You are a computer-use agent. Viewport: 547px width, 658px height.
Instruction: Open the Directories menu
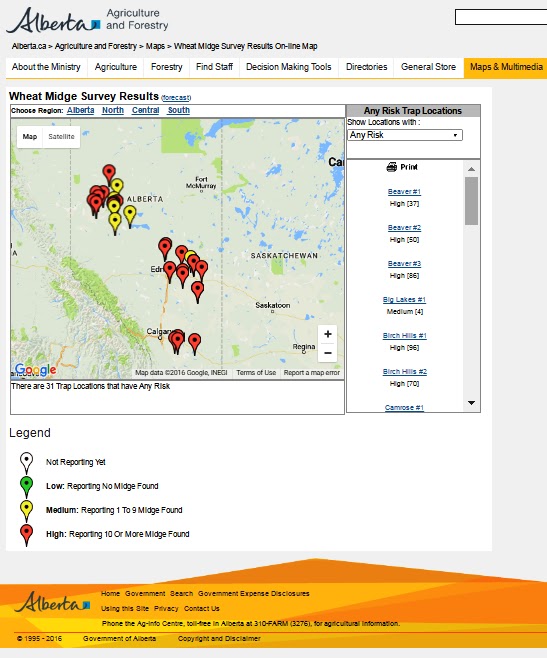pos(366,67)
